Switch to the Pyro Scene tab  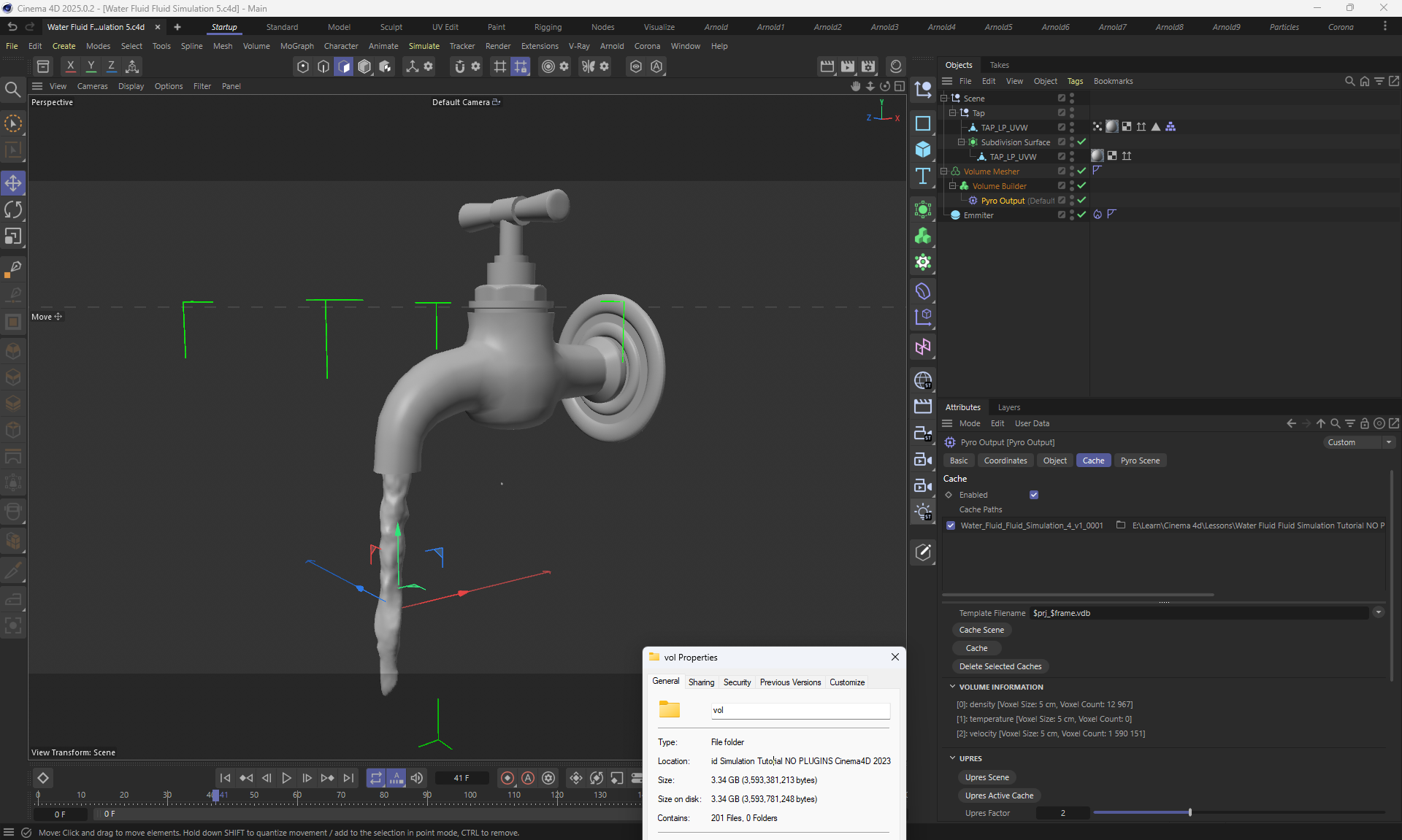coord(1140,461)
